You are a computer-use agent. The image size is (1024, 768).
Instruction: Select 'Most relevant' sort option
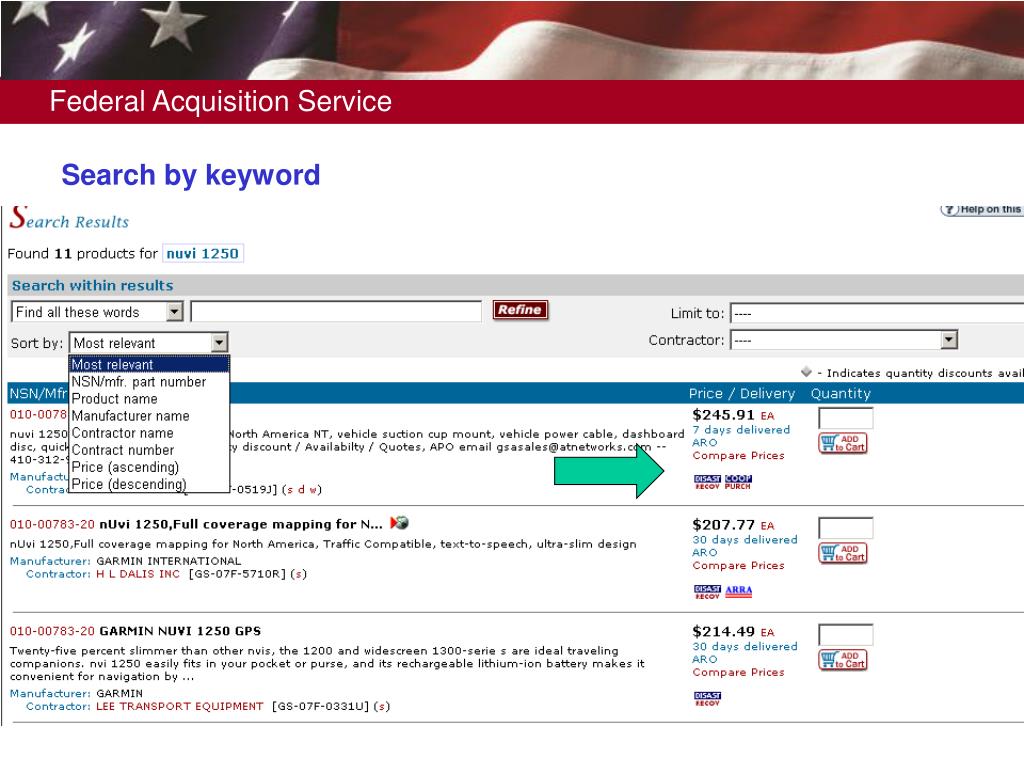coord(149,364)
